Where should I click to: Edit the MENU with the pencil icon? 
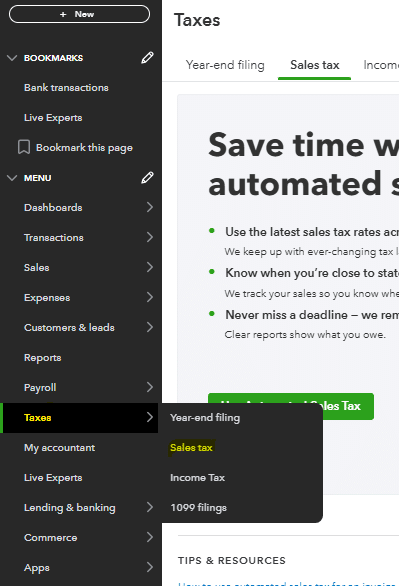(147, 178)
